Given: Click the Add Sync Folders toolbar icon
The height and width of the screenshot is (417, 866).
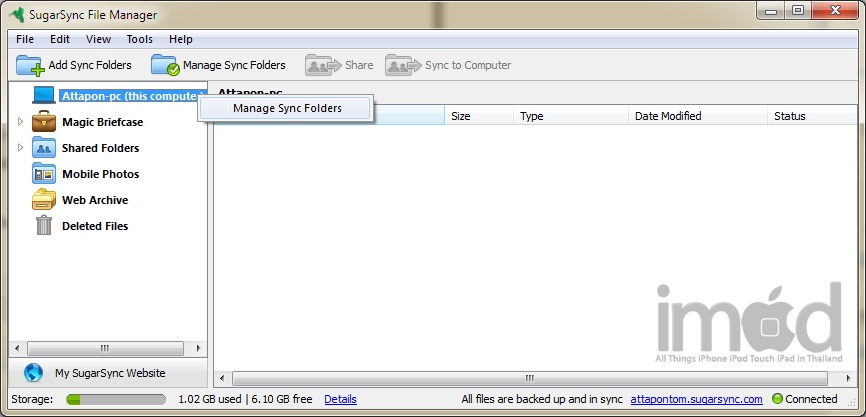Looking at the screenshot, I should [x=31, y=66].
